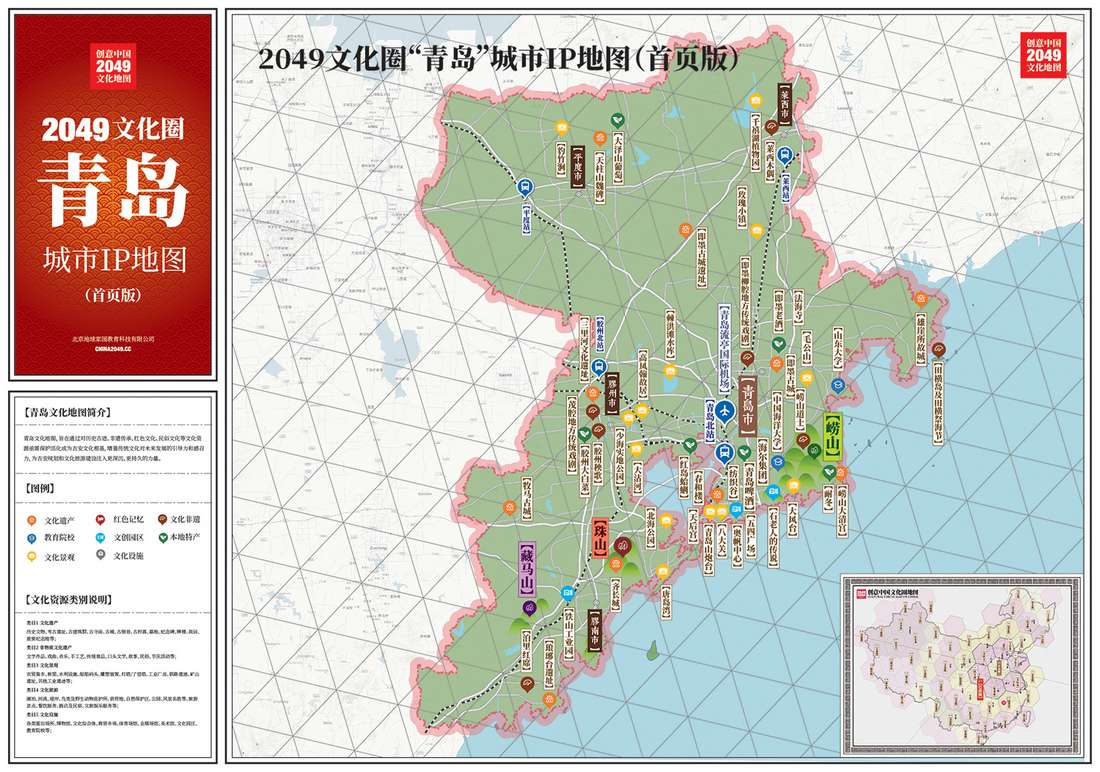The image size is (1100, 772).
Task: Select the red 红色记忆 legend icon
Action: pos(100,520)
